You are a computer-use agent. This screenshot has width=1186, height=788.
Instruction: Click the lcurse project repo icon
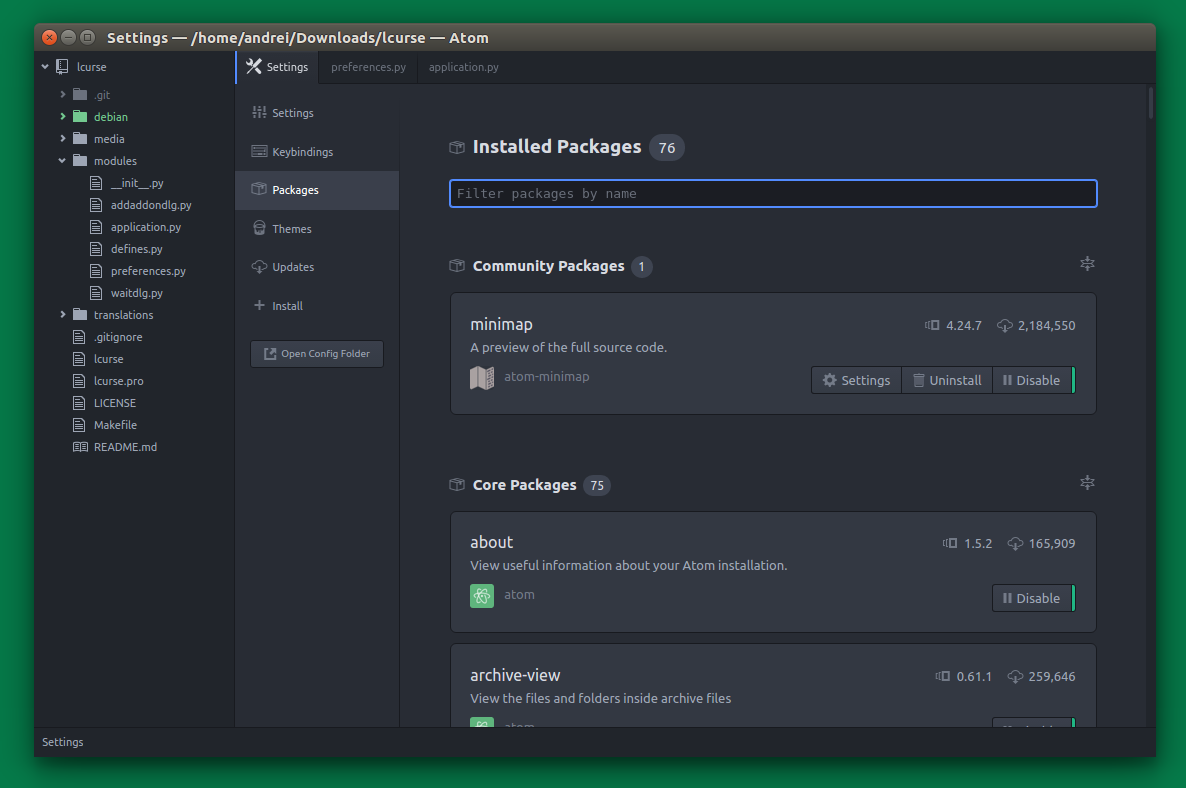[62, 67]
